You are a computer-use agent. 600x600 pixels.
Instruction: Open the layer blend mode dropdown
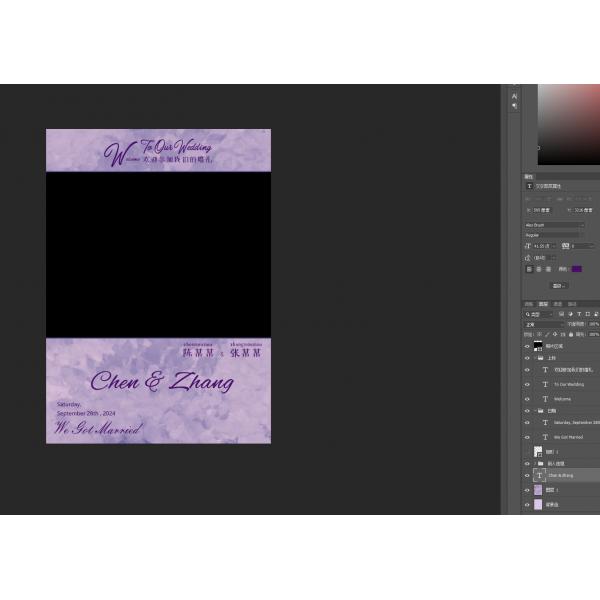coord(542,324)
